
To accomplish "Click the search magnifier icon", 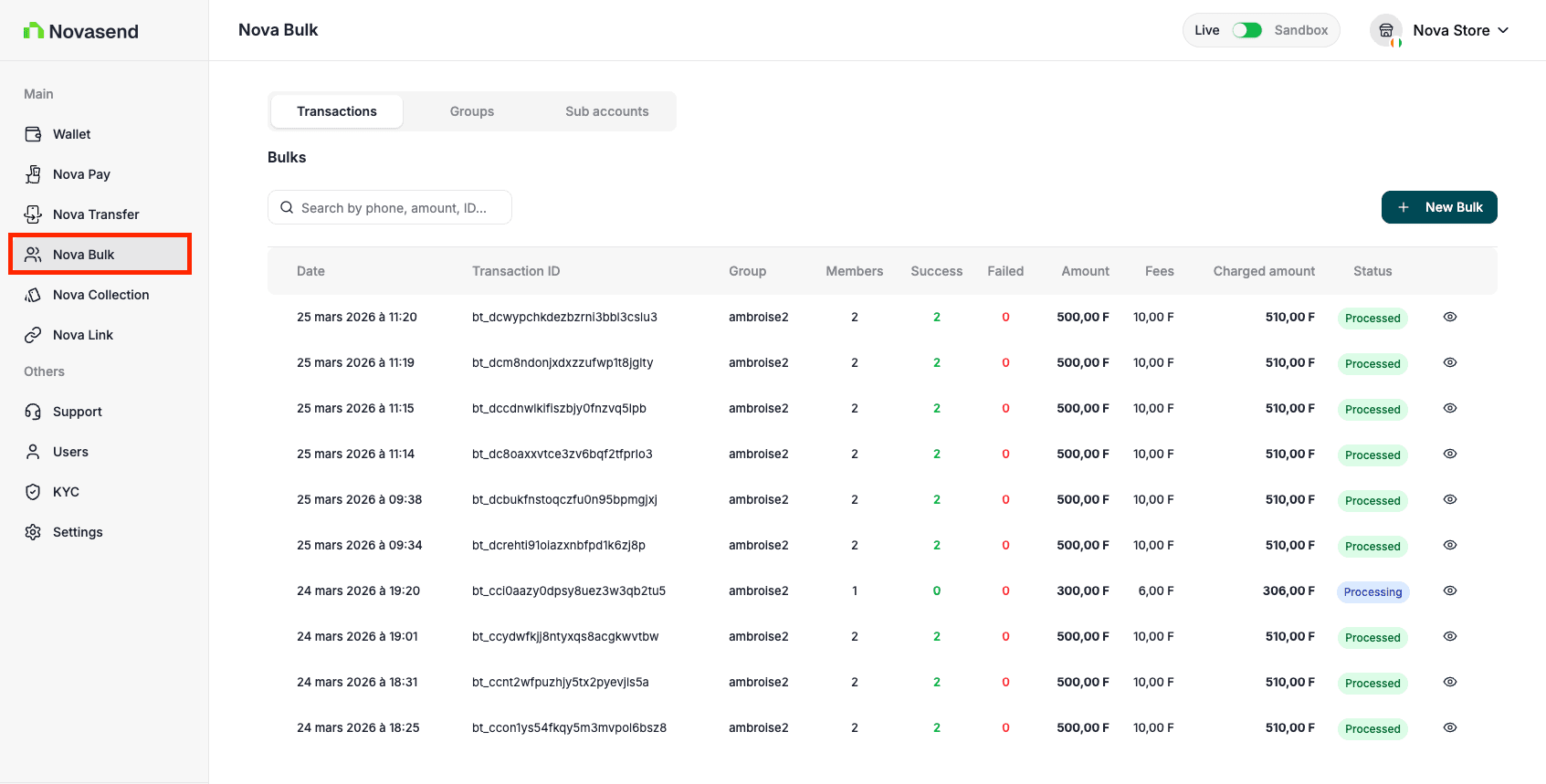I will [x=287, y=207].
